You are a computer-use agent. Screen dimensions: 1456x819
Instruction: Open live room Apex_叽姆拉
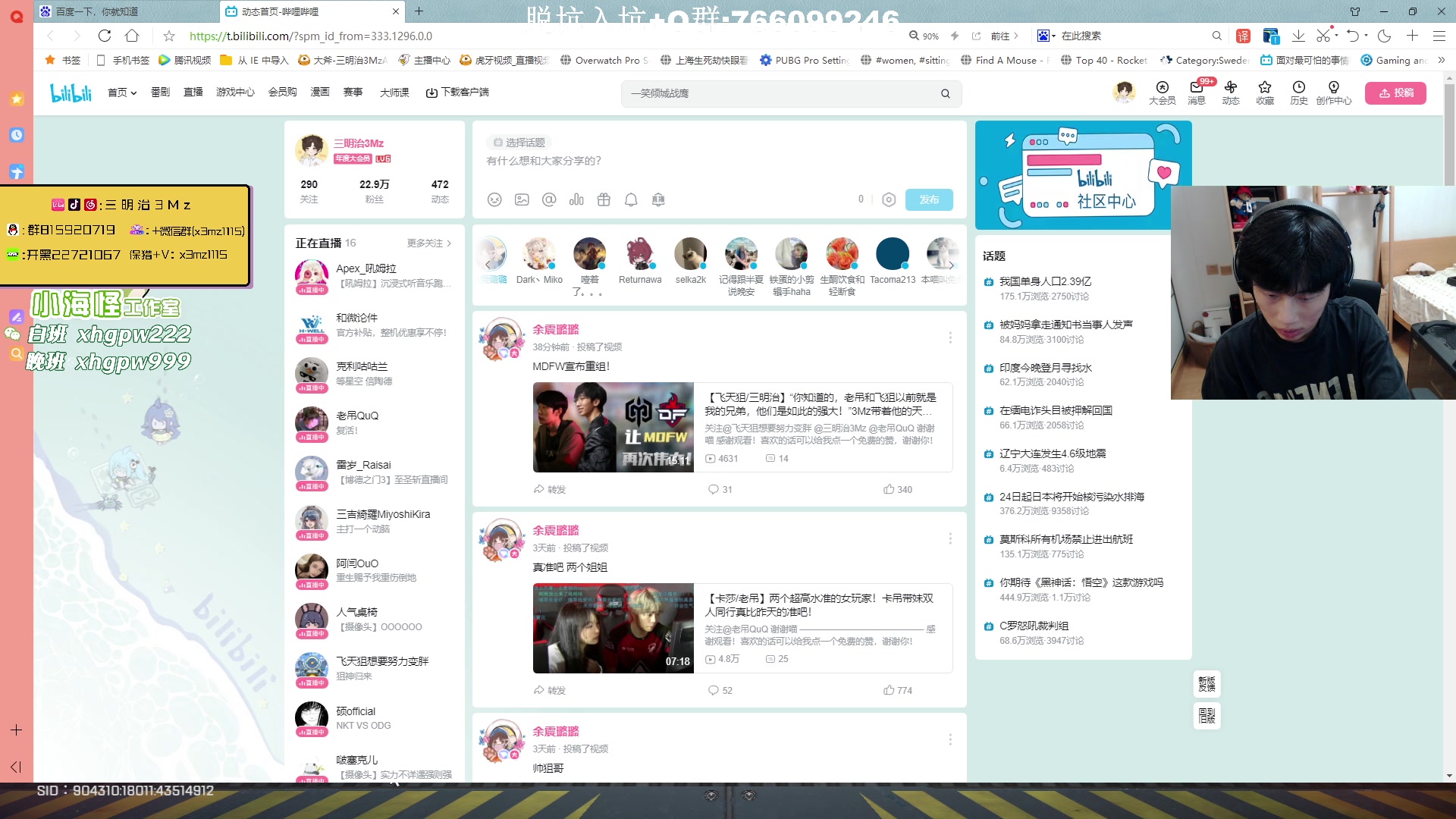coord(374,276)
